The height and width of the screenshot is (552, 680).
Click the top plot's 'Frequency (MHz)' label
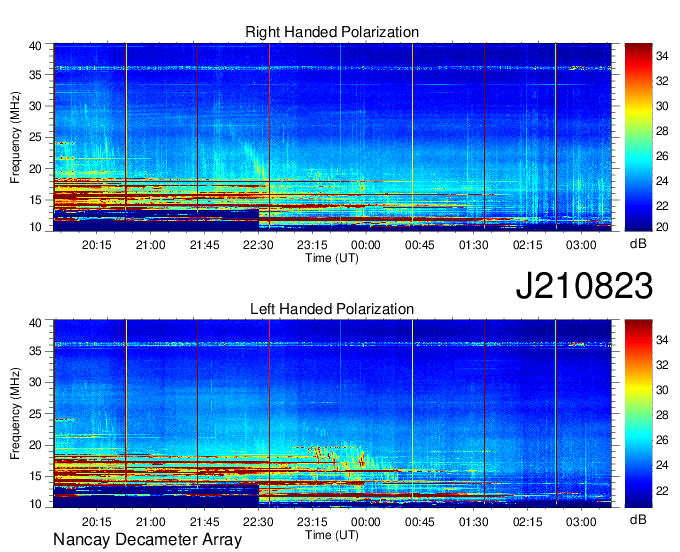pyautogui.click(x=15, y=137)
